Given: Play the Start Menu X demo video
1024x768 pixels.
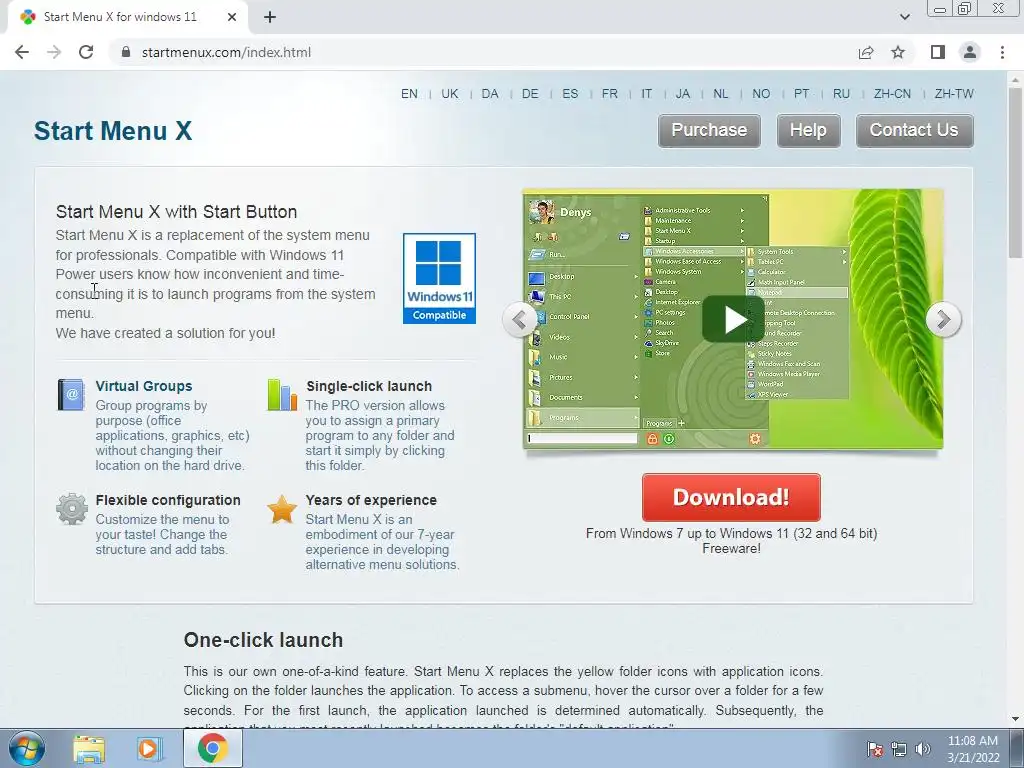Looking at the screenshot, I should pyautogui.click(x=733, y=319).
